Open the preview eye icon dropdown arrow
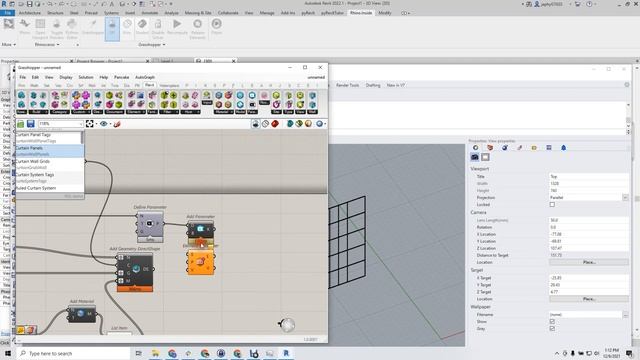Image resolution: width=640 pixels, height=360 pixels. pos(111,124)
